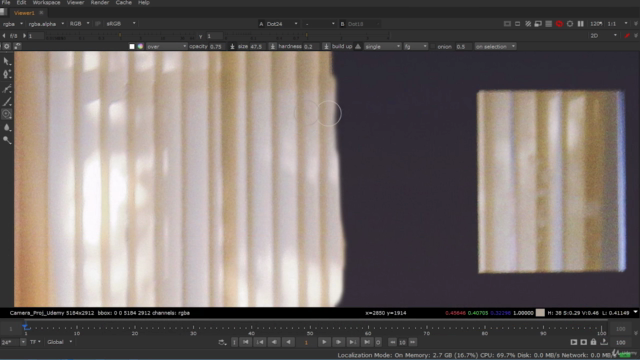This screenshot has height=360, width=640.
Task: Jump to last frame button
Action: point(367,342)
